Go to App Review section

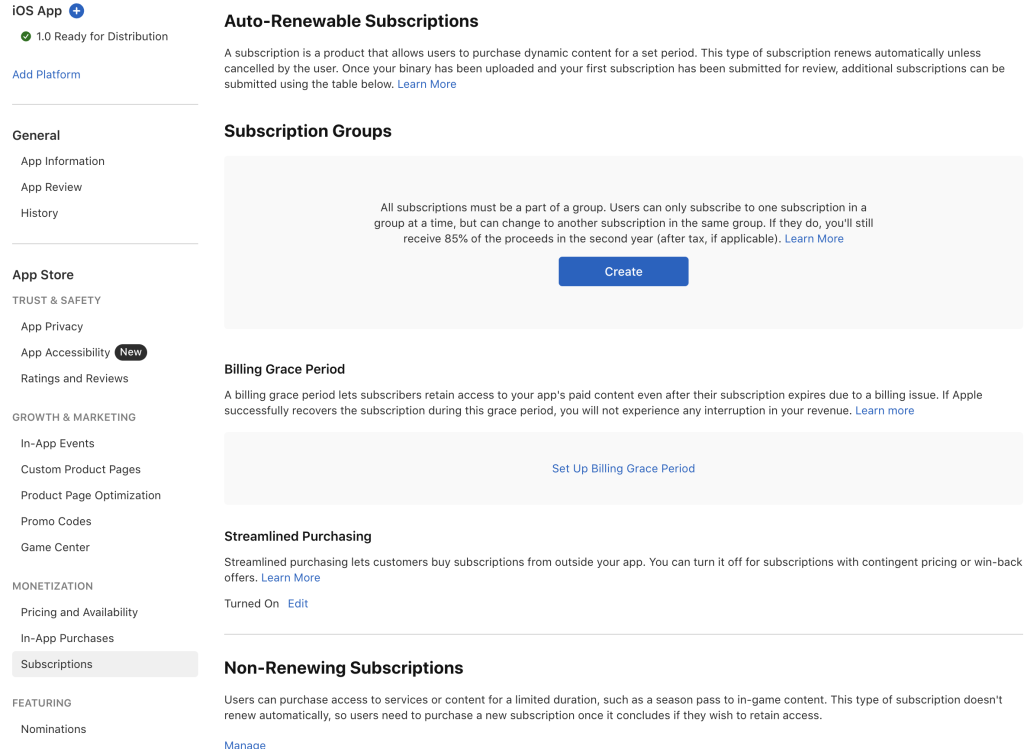coord(52,187)
